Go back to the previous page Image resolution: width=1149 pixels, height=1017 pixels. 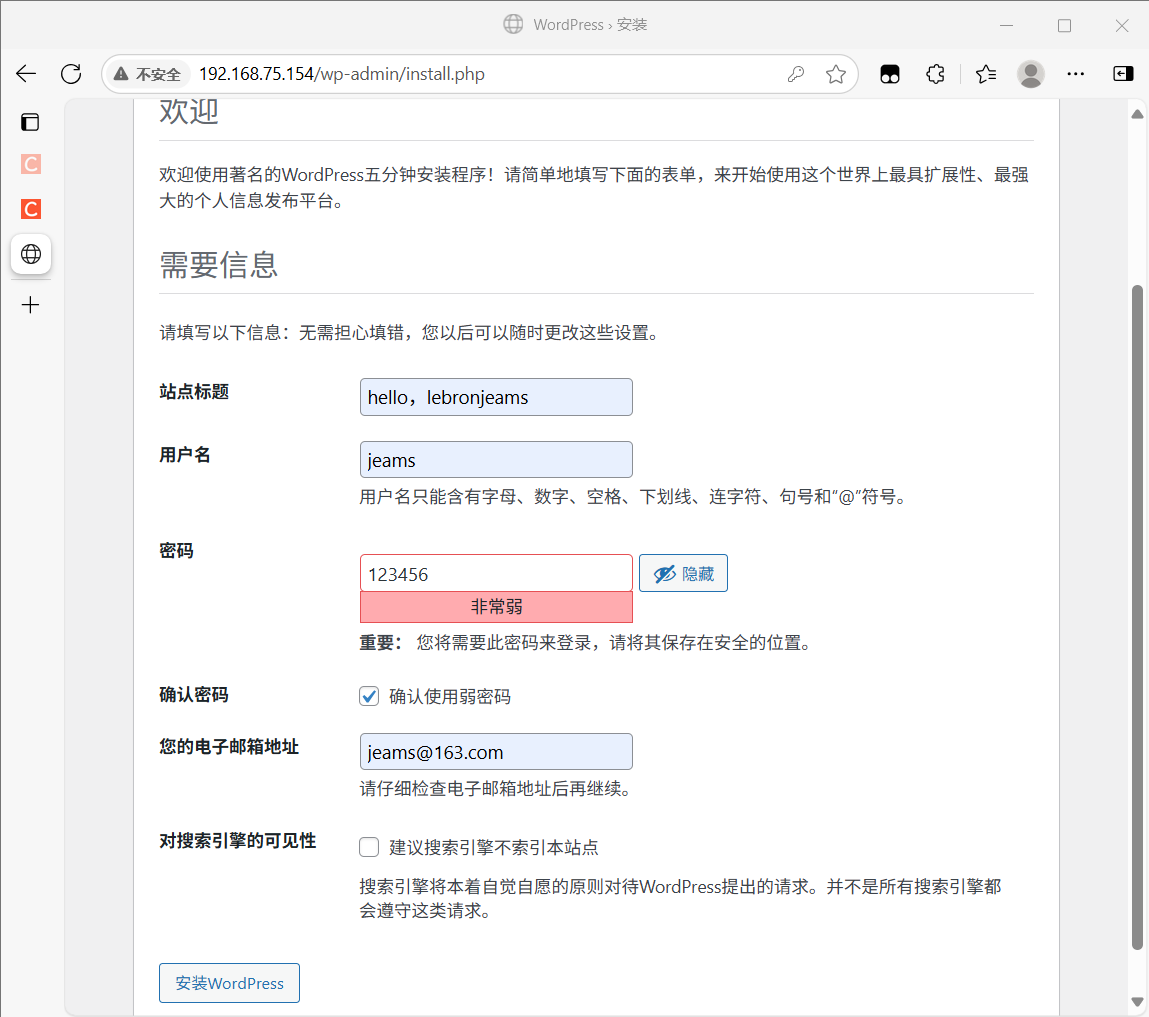[x=26, y=73]
